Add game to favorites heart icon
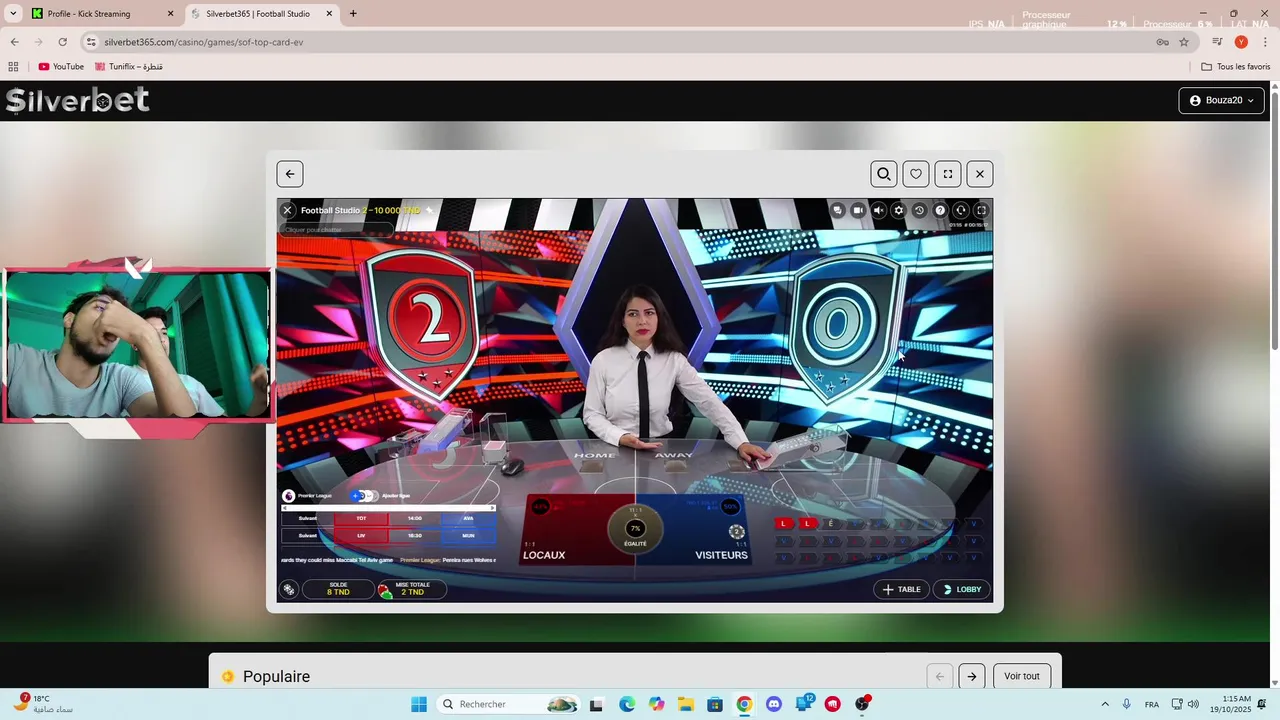The width and height of the screenshot is (1280, 720). coord(916,174)
